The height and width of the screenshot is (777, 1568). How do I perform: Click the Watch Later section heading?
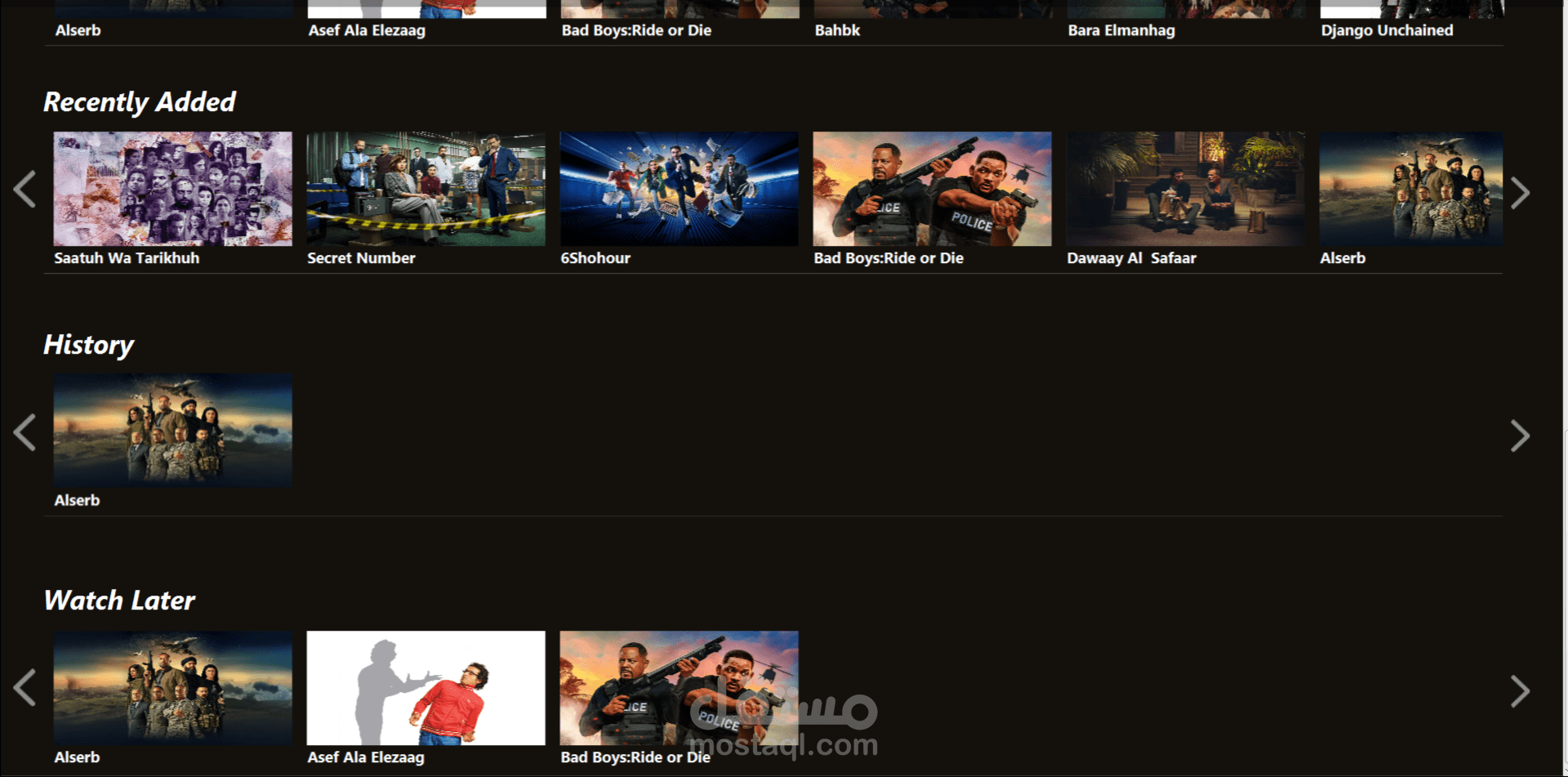(119, 601)
